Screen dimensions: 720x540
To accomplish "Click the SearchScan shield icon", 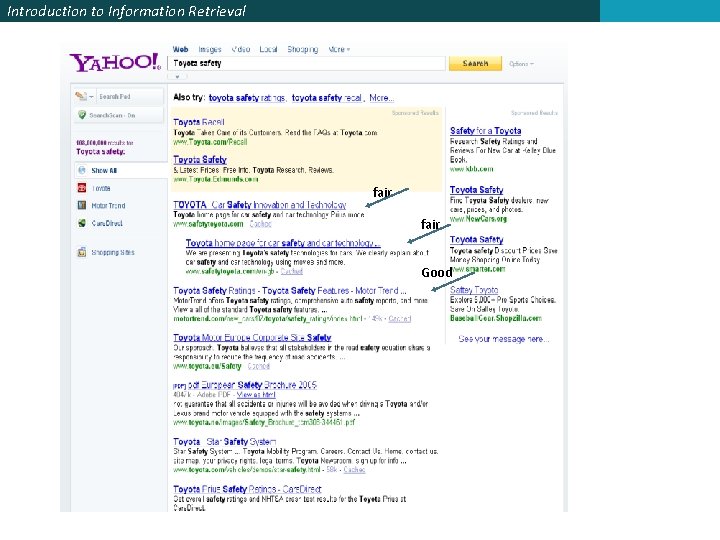I will click(x=82, y=115).
